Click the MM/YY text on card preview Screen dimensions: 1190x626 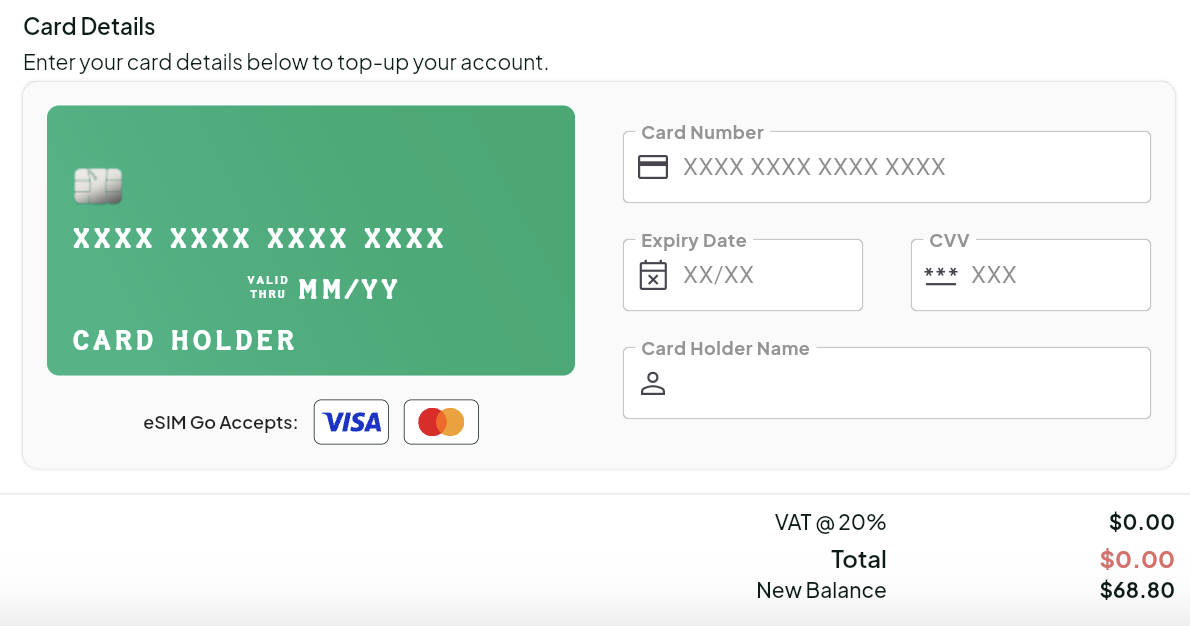(348, 289)
